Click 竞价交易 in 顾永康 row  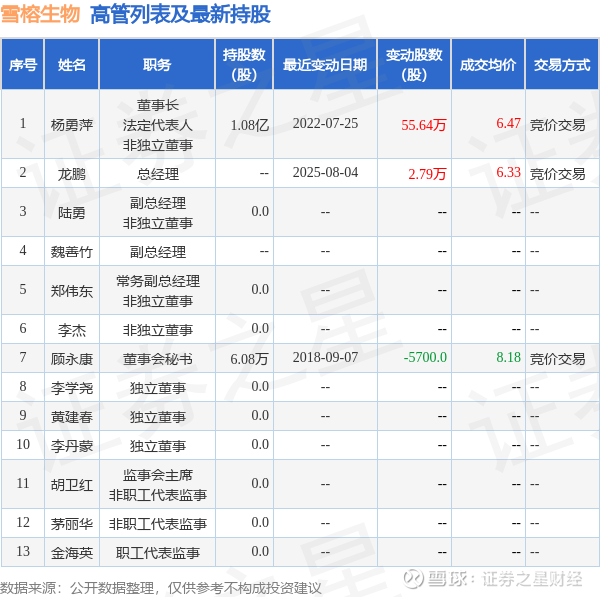point(558,359)
